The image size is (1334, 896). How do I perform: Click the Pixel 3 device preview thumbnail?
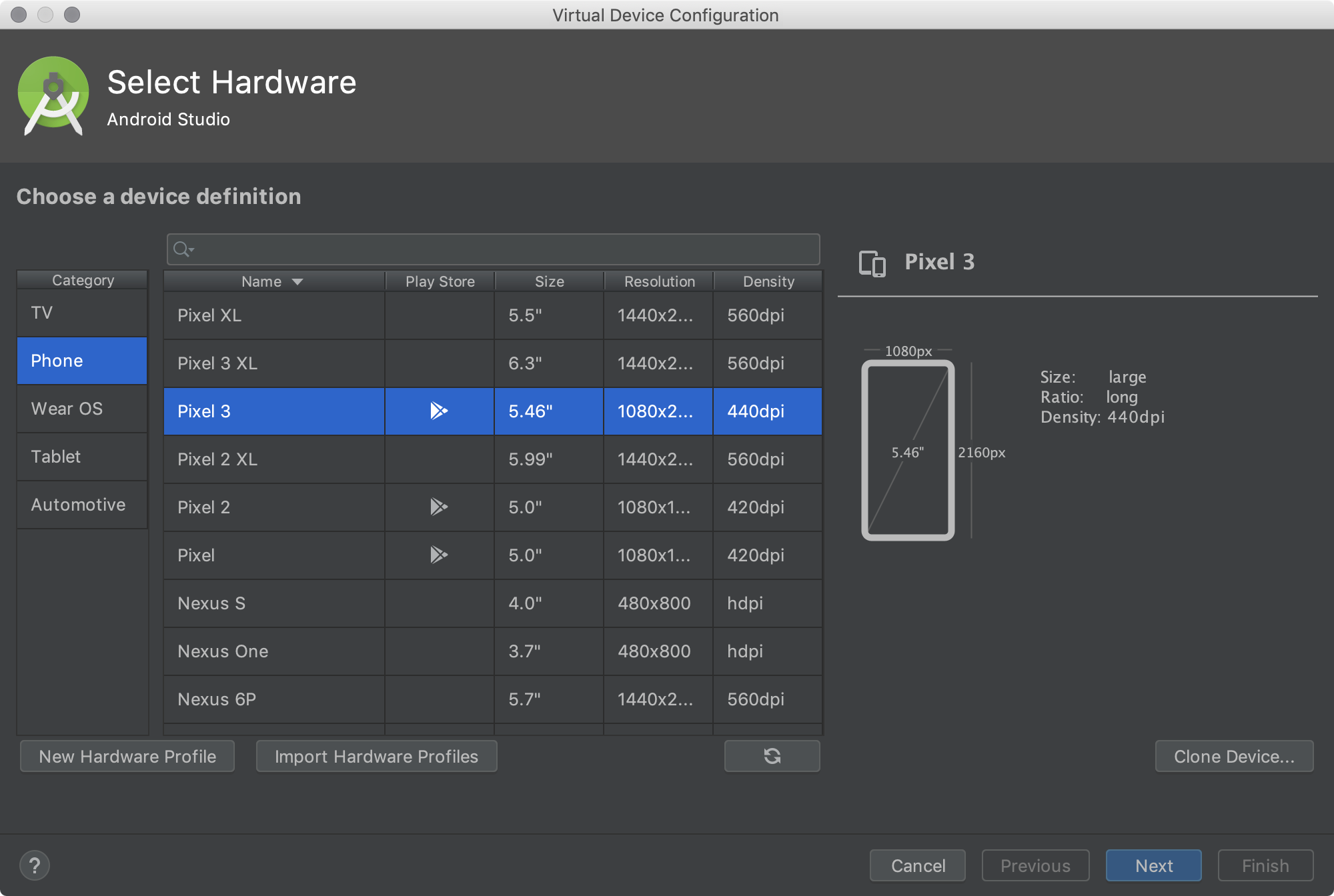click(x=909, y=452)
